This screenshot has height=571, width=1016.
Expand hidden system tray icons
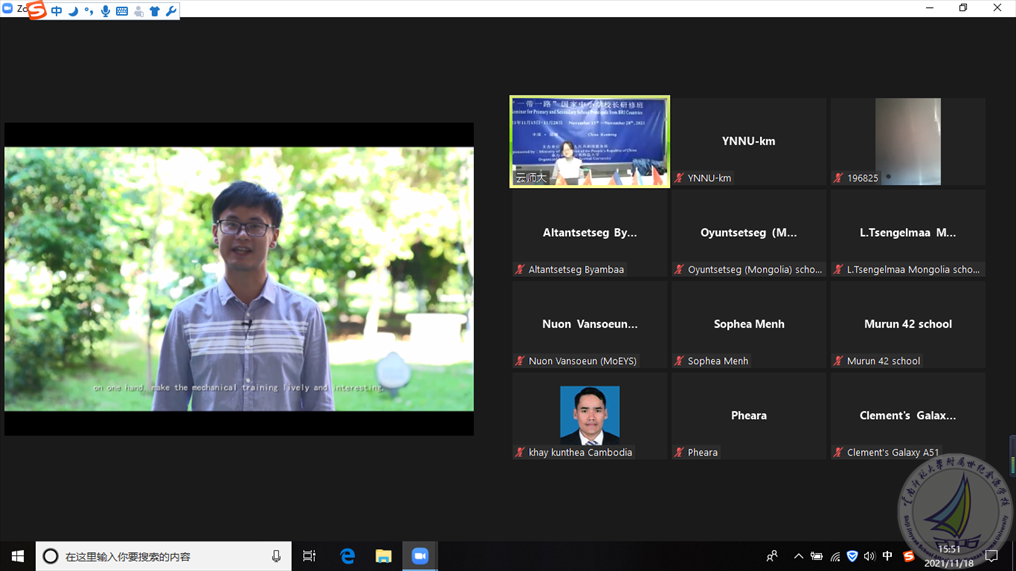[x=798, y=556]
